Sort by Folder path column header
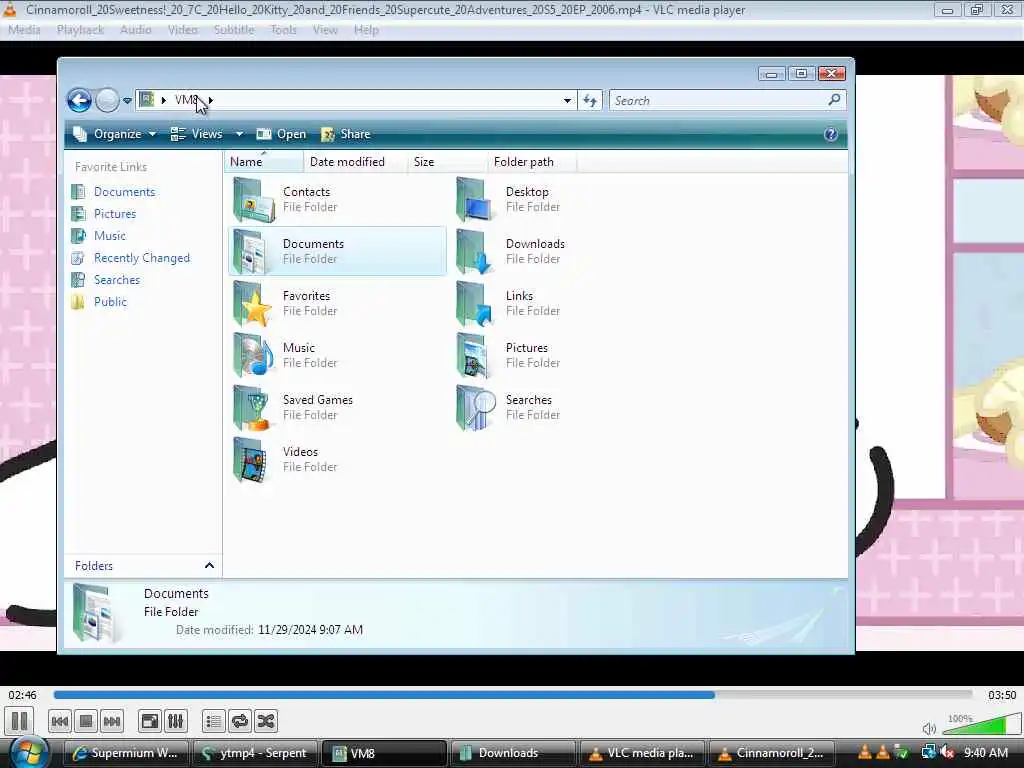Screen dimensions: 1024x768 pos(532,162)
